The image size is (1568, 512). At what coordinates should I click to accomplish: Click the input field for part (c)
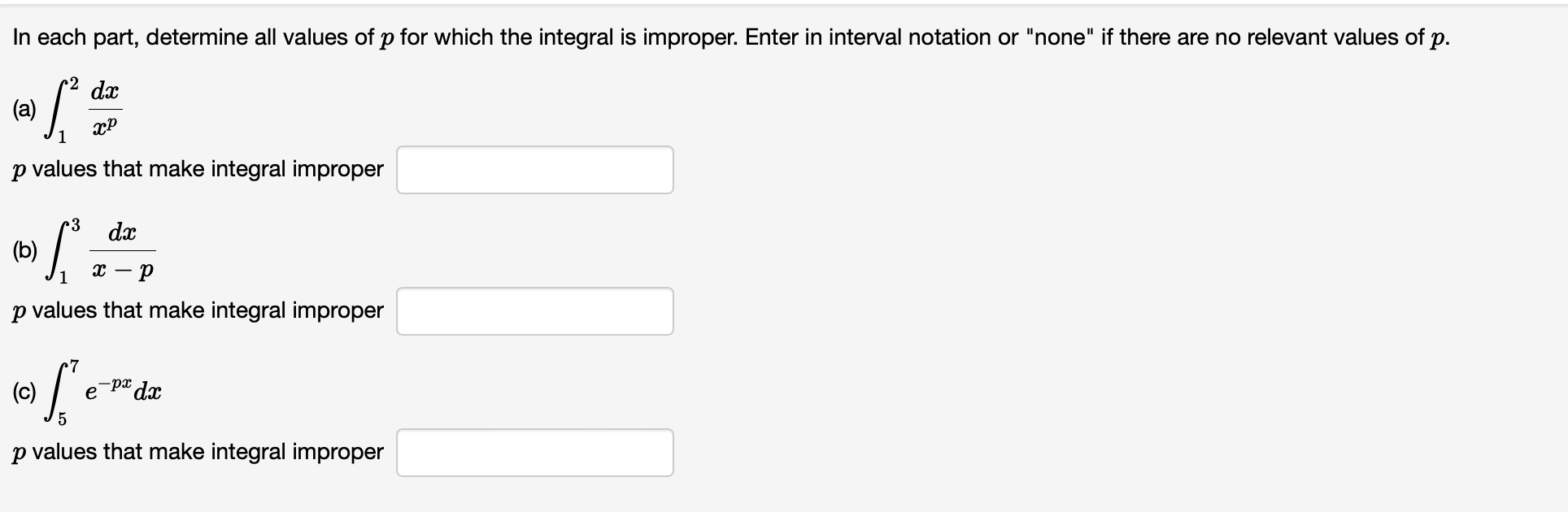(534, 453)
